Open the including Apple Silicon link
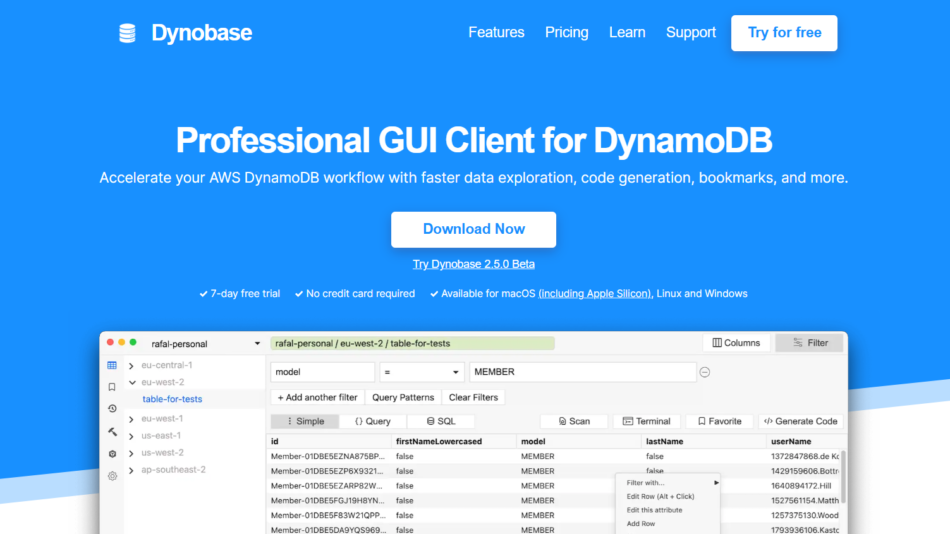Image resolution: width=950 pixels, height=534 pixels. pos(595,294)
